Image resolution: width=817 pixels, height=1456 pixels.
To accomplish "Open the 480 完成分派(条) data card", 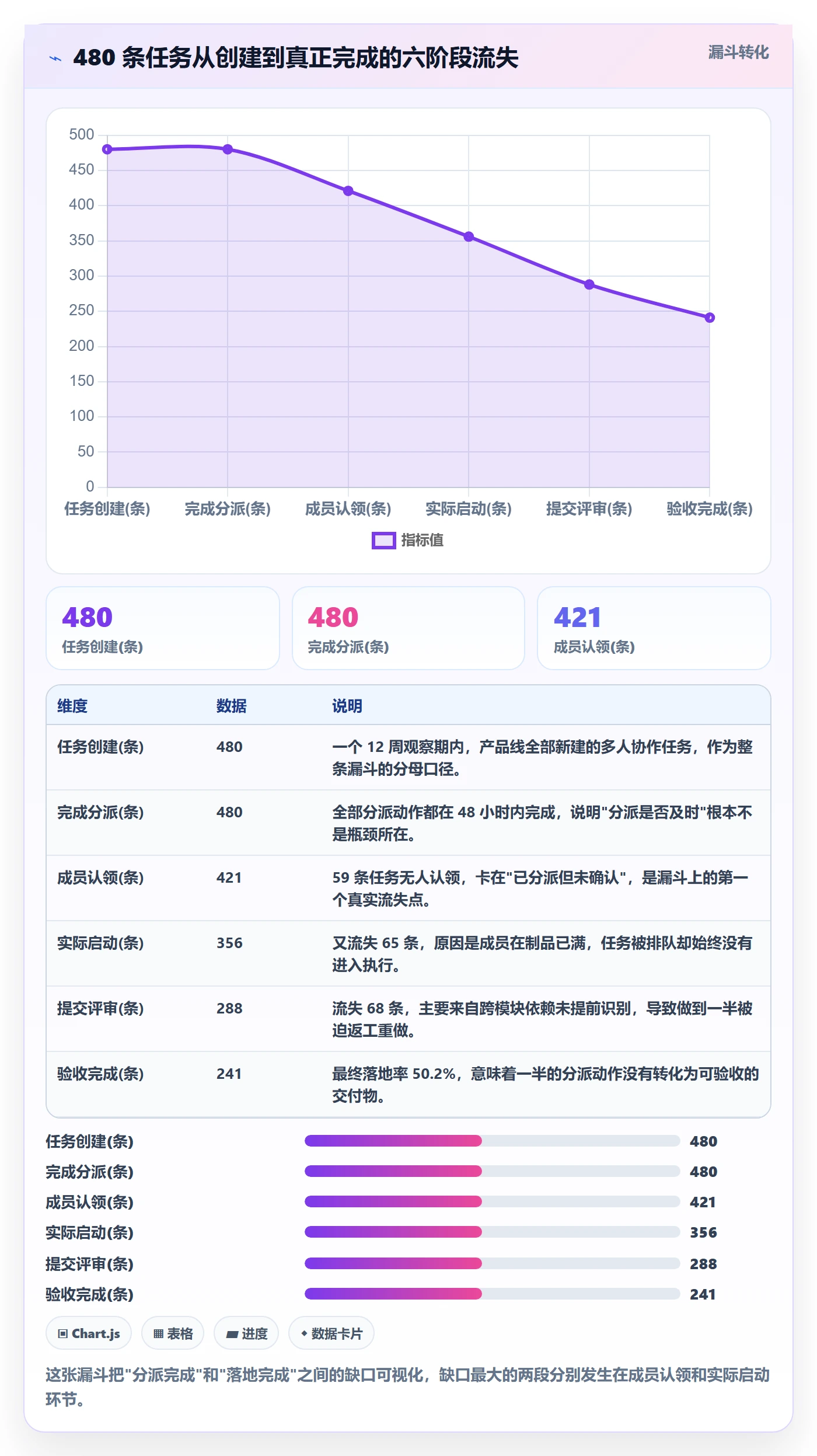I will (x=408, y=628).
